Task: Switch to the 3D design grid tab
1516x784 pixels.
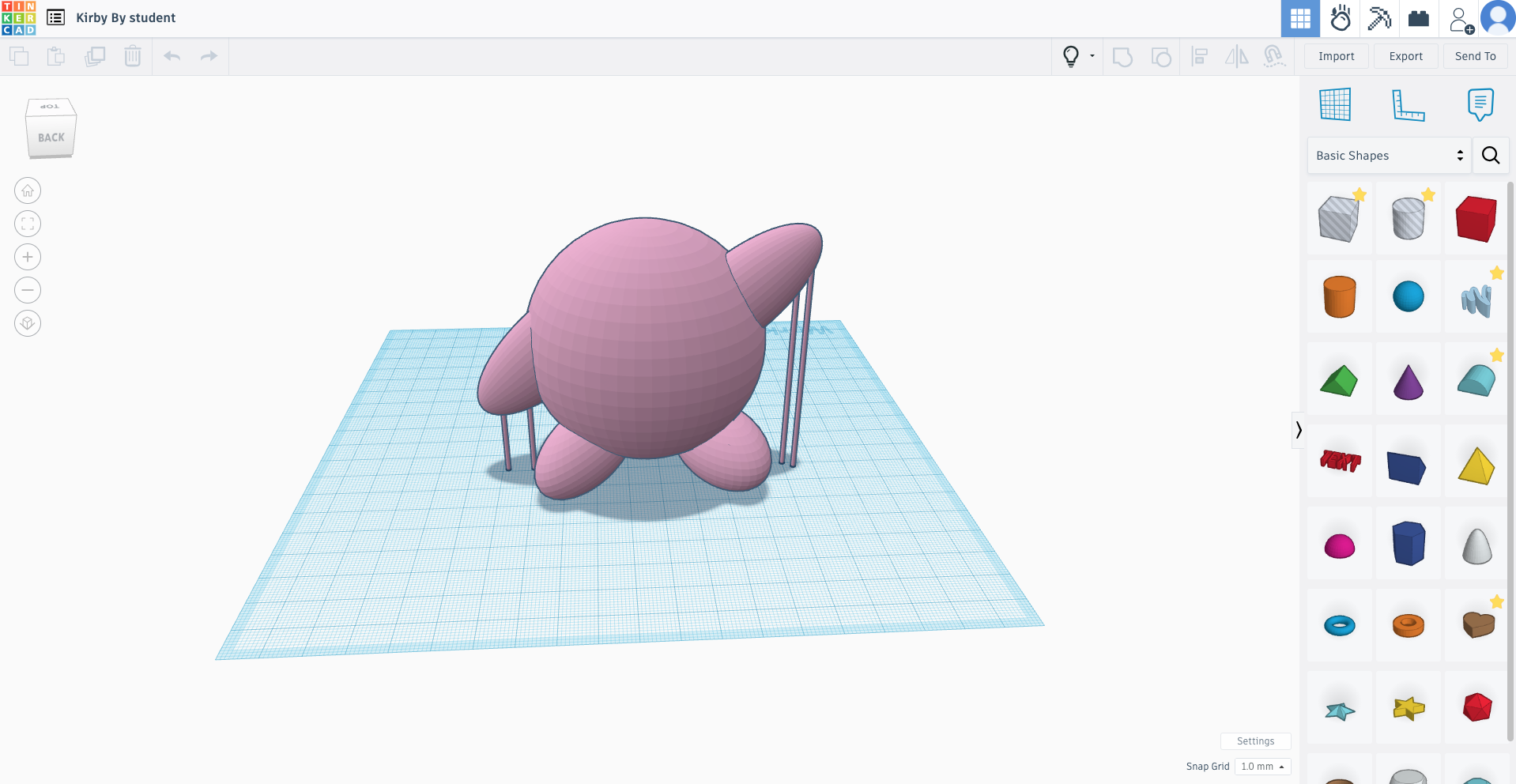Action: [1300, 18]
